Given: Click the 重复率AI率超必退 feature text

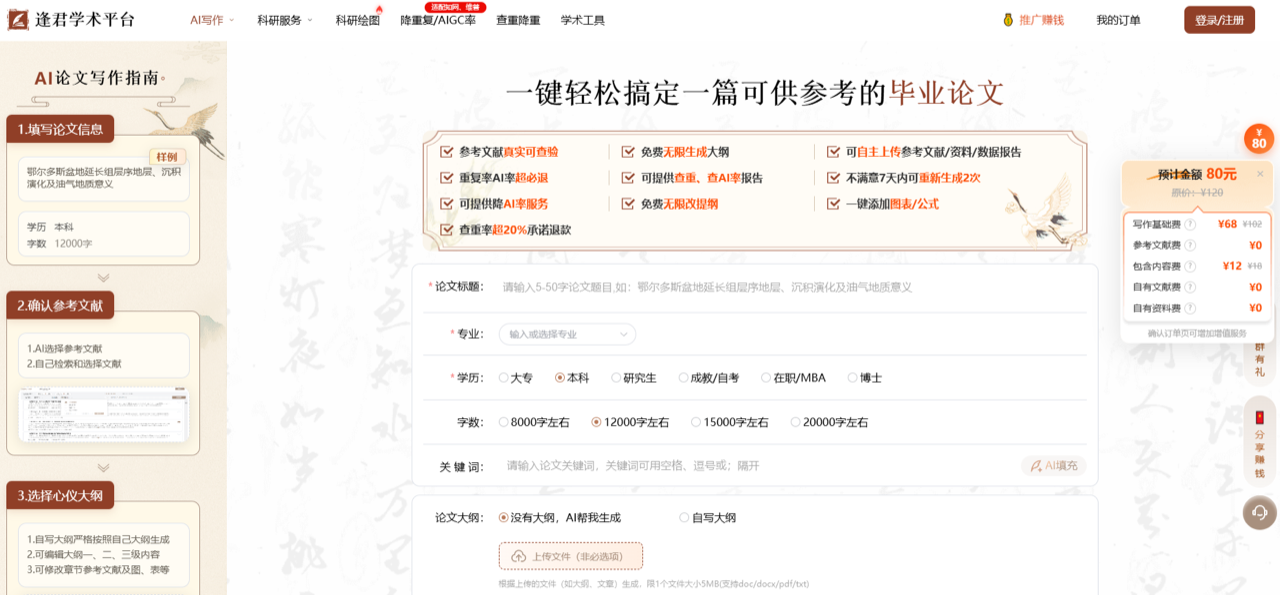Looking at the screenshot, I should click(503, 178).
